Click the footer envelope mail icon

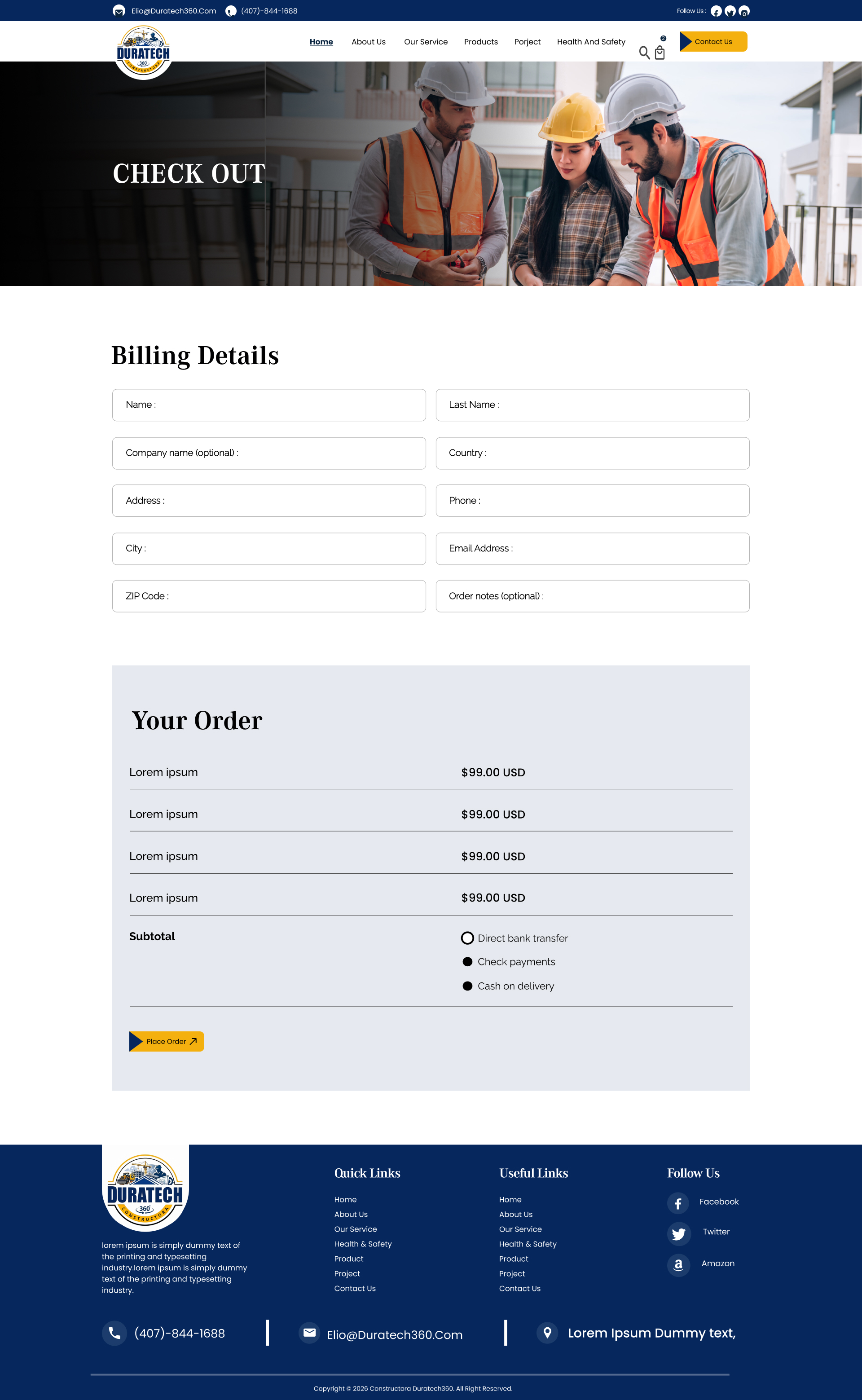tap(310, 1333)
